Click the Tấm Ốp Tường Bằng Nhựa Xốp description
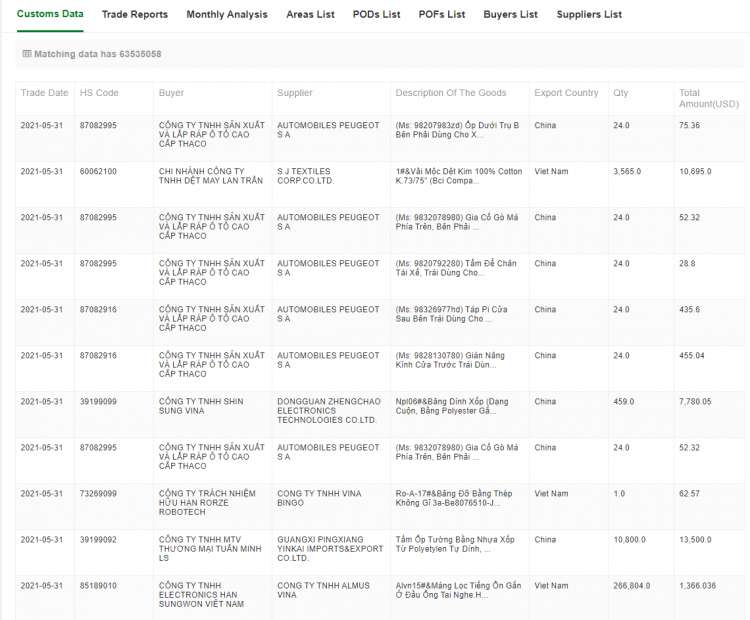The image size is (750, 620). coord(455,543)
